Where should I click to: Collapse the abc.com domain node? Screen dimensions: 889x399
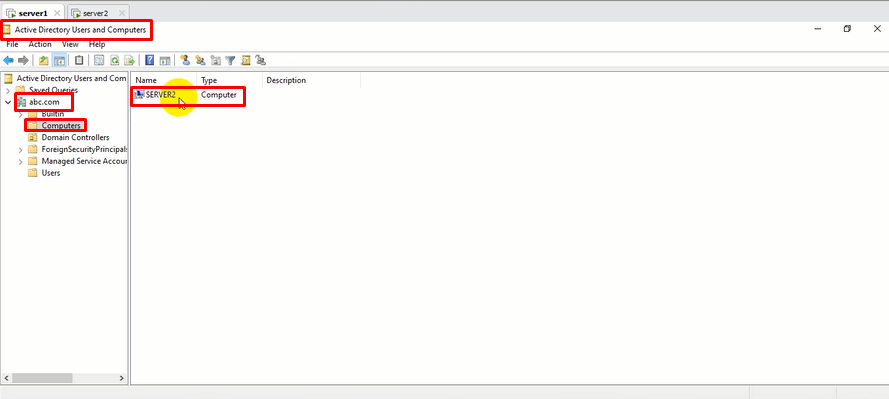pos(7,102)
